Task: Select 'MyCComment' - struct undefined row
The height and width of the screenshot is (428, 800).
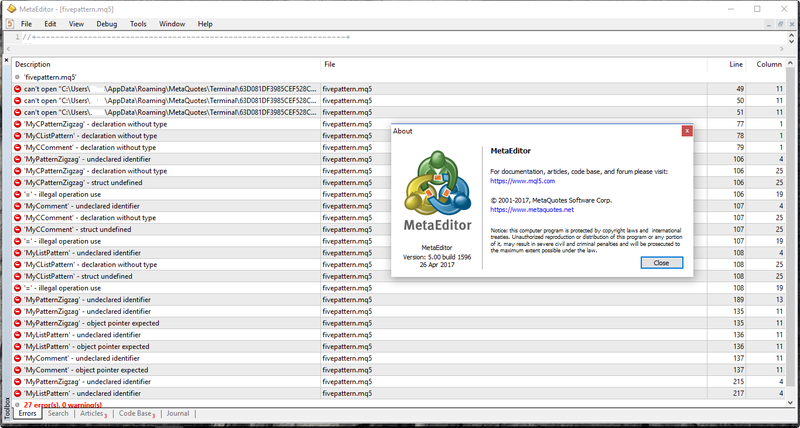Action: point(398,230)
